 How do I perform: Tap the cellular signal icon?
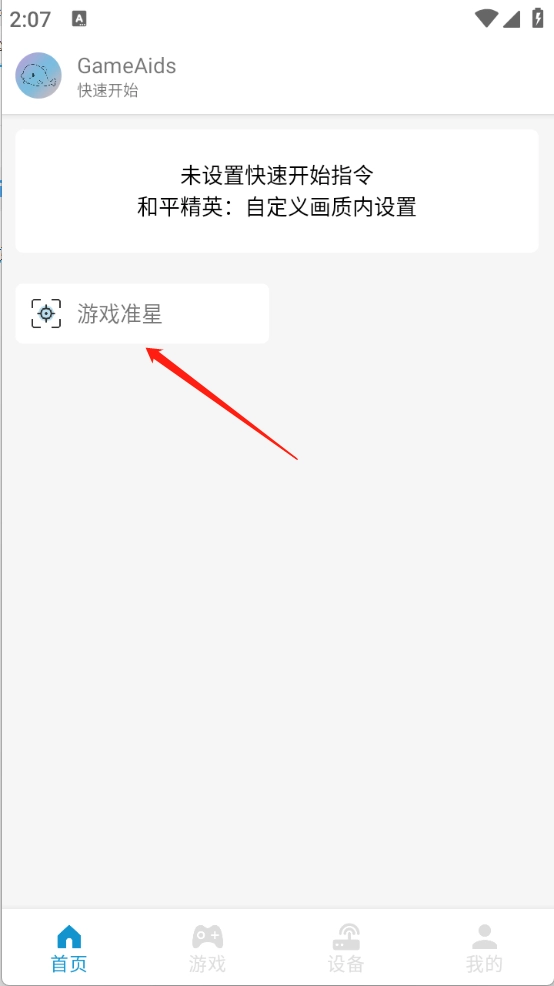(x=511, y=19)
